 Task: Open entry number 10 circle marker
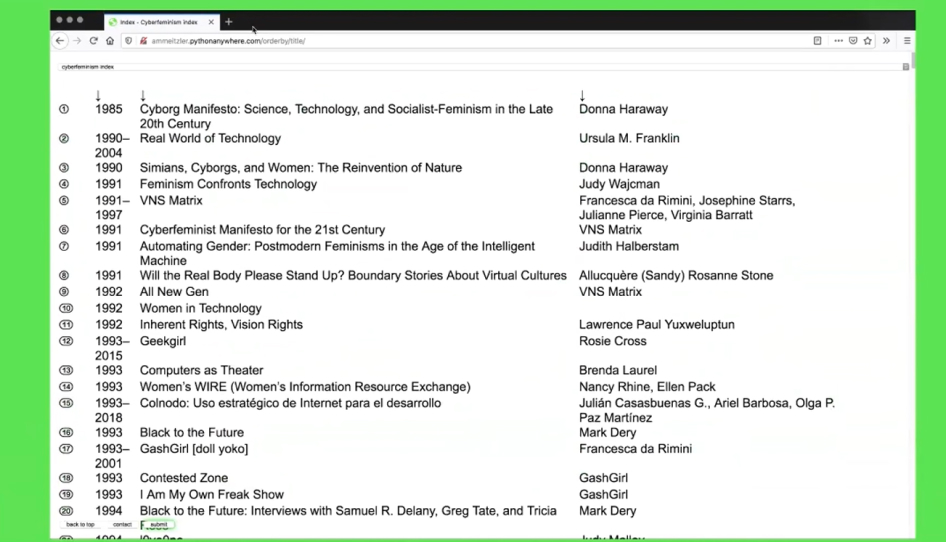coord(66,308)
